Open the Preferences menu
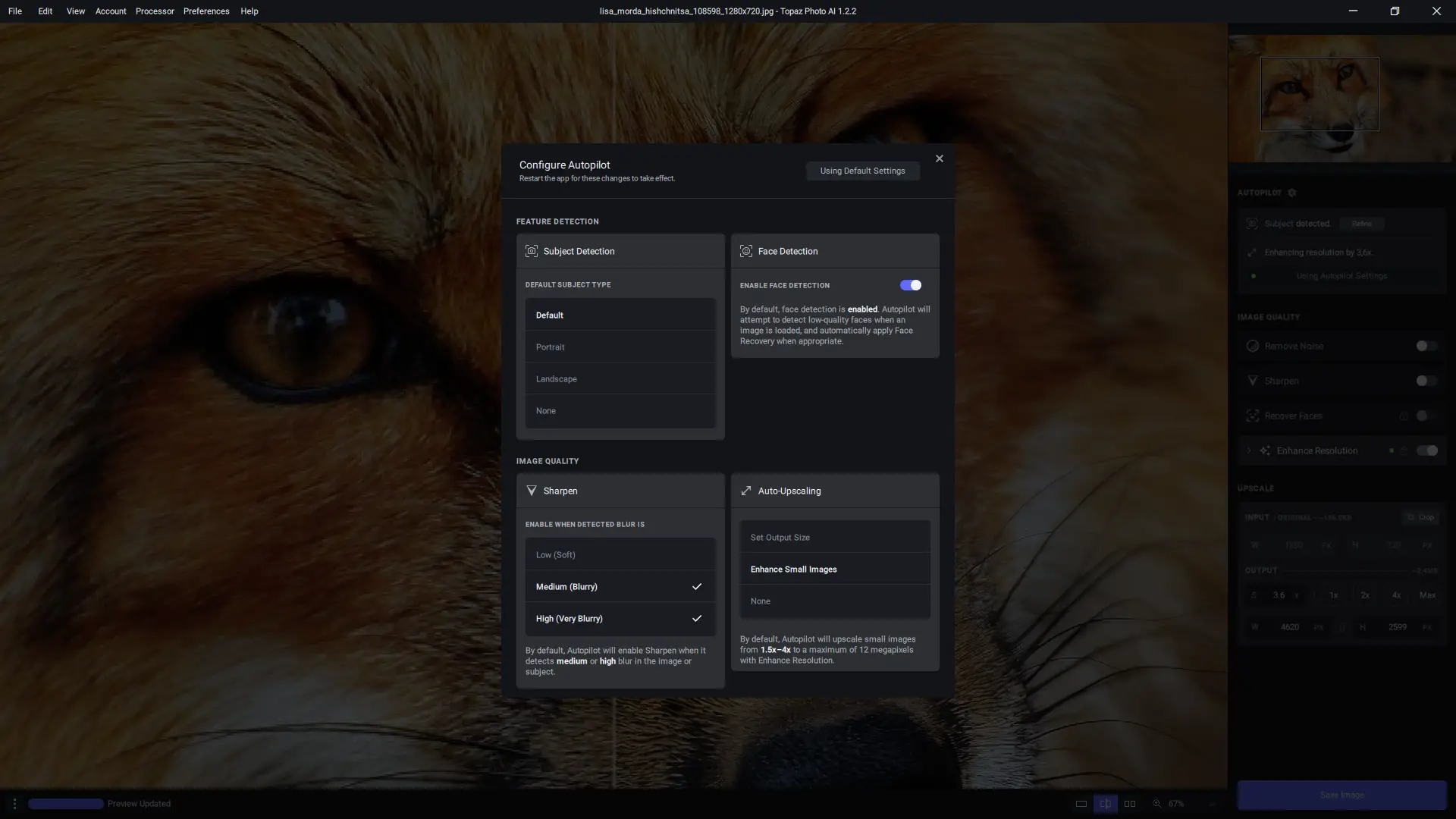 [x=206, y=11]
